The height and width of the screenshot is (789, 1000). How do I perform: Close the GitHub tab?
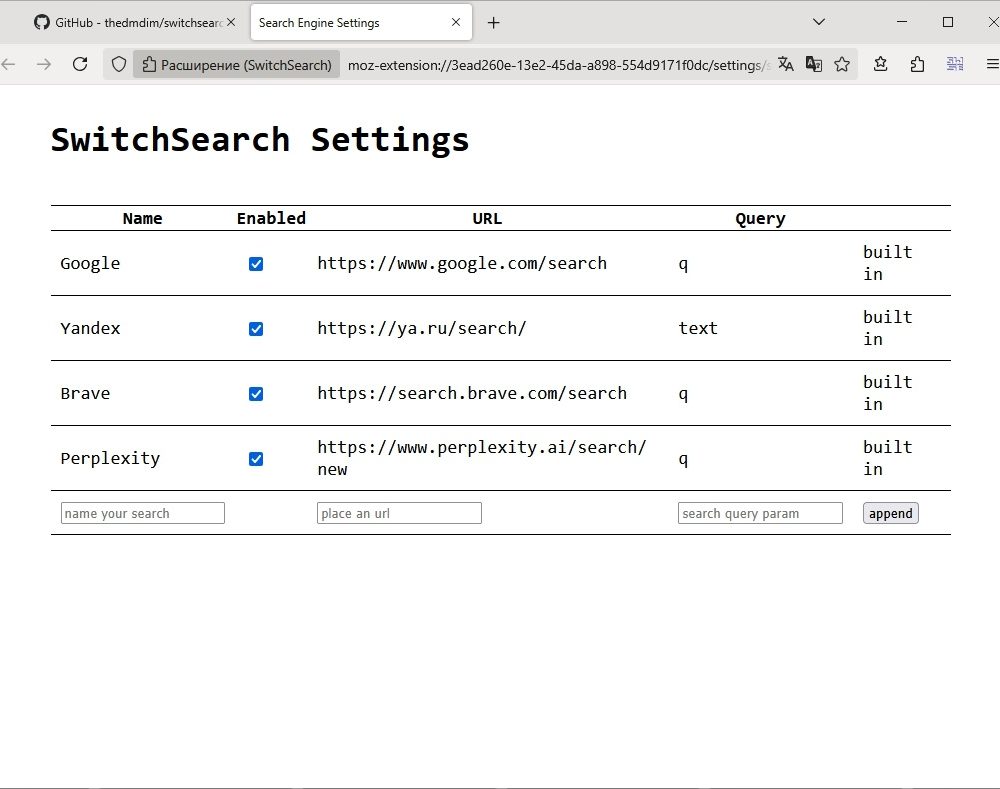click(x=231, y=22)
